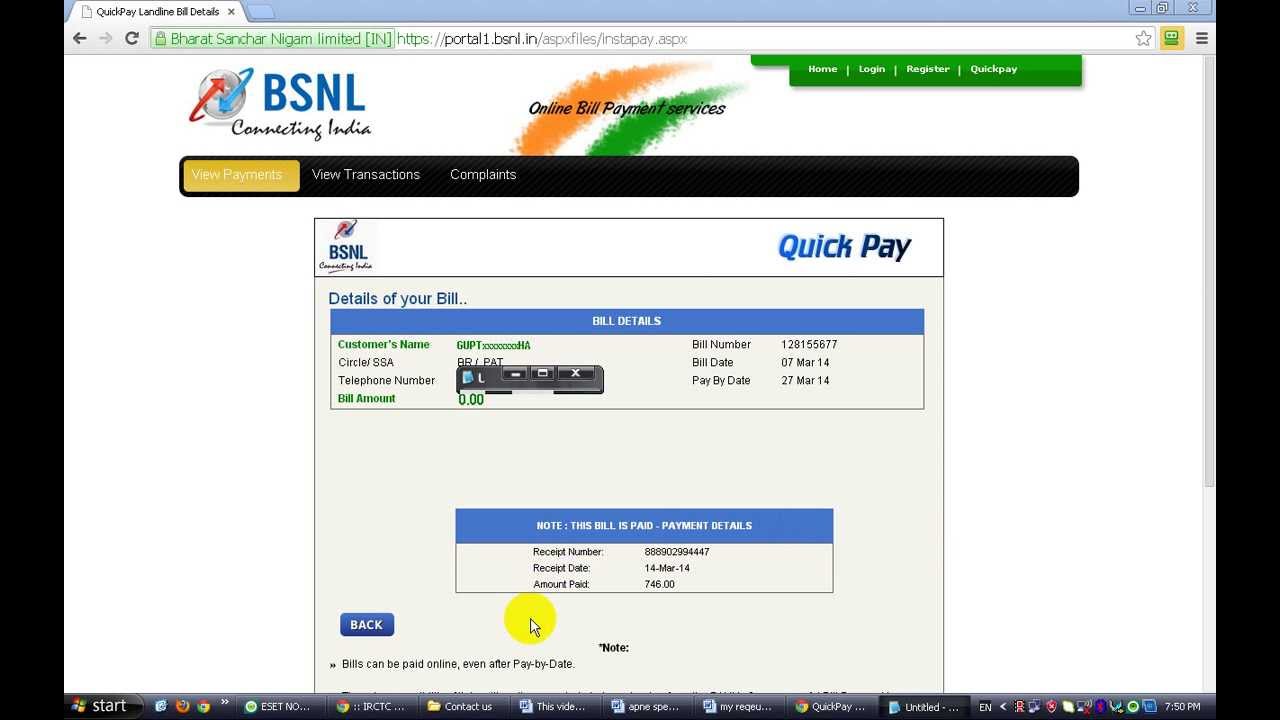This screenshot has height=720, width=1280.
Task: Click the floating overlay window's document icon
Action: [x=467, y=378]
